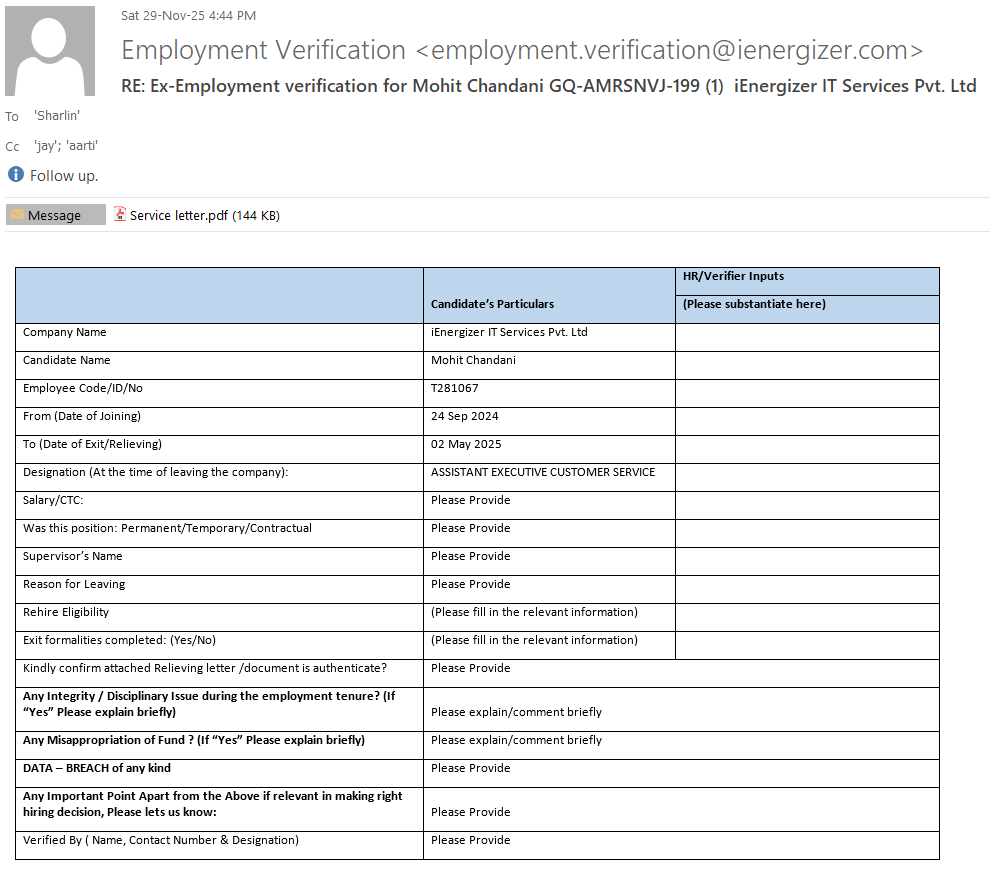The image size is (990, 873).
Task: Click 'Please Provide' in Verified By row
Action: [x=470, y=840]
